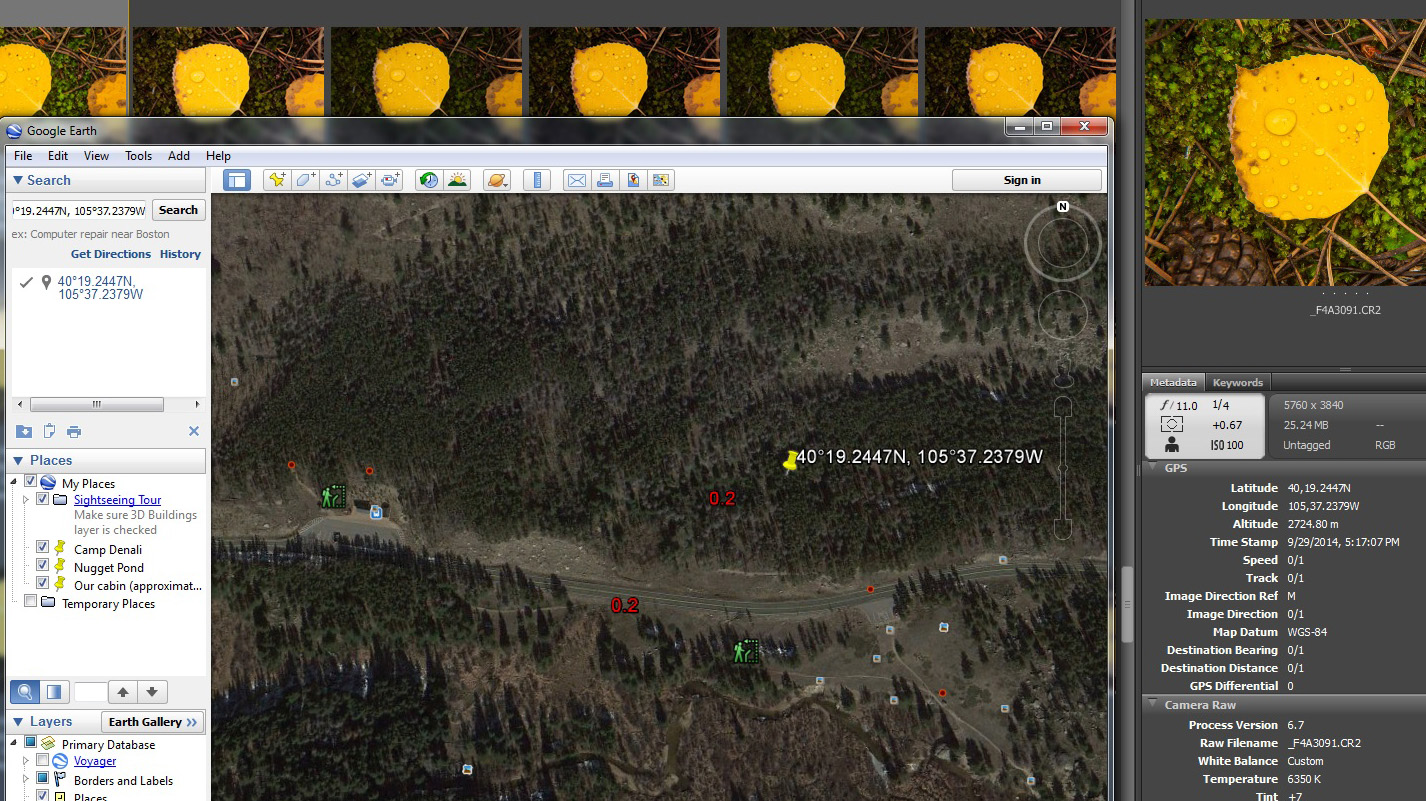Add a new placemark with the pushpin tool
Viewport: 1426px width, 801px height.
pos(277,180)
